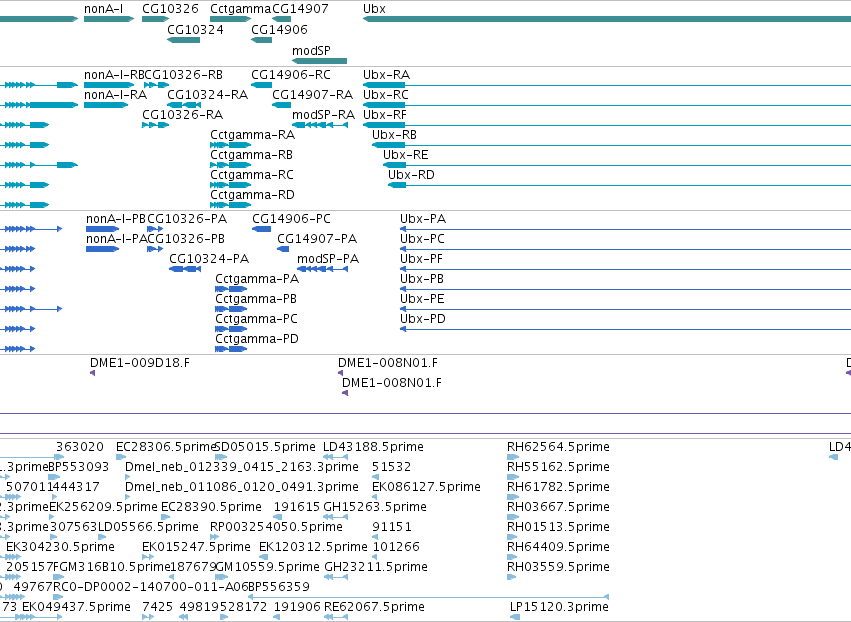Select the Cctgamma-PA protein label
The height and width of the screenshot is (622, 851).
(257, 280)
